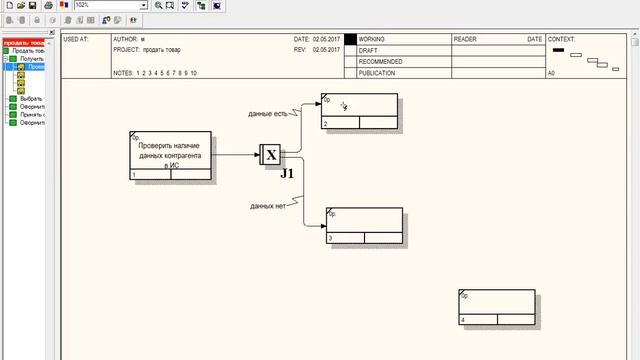Select the Продать тов root tree row
The image size is (640, 360).
pyautogui.click(x=24, y=51)
